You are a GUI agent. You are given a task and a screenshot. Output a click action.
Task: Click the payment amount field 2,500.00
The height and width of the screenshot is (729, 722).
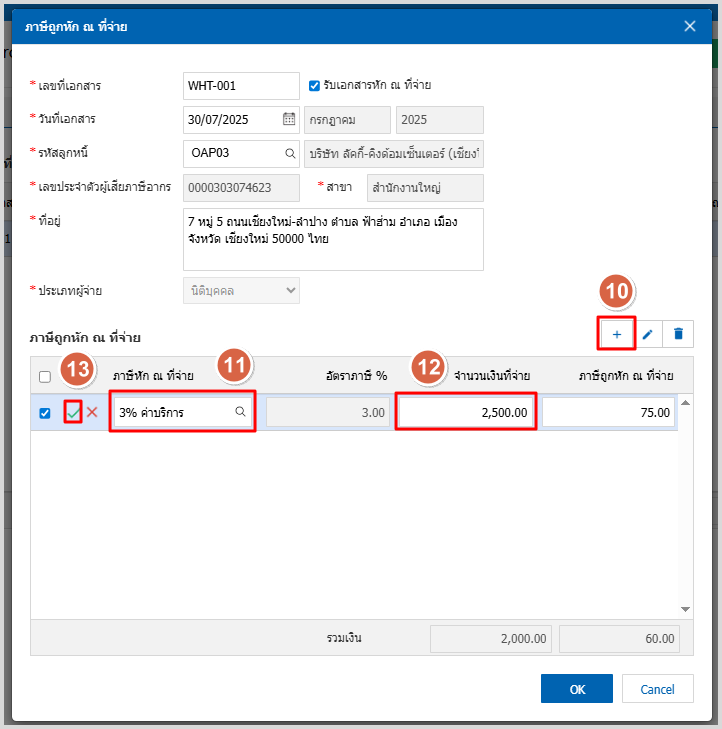466,412
